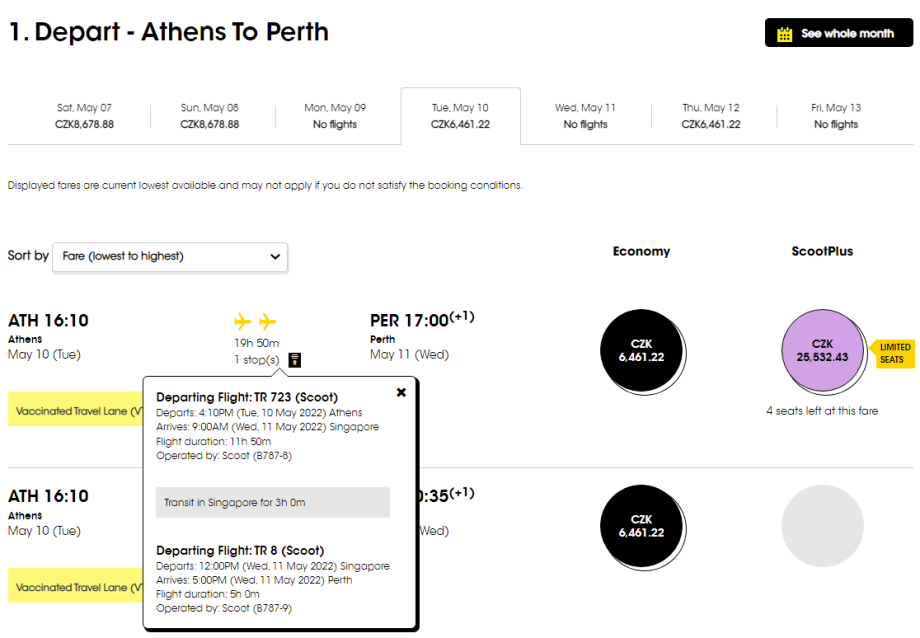Click the calendar icon in See whole month
This screenshot has height=638, width=920.
(784, 34)
